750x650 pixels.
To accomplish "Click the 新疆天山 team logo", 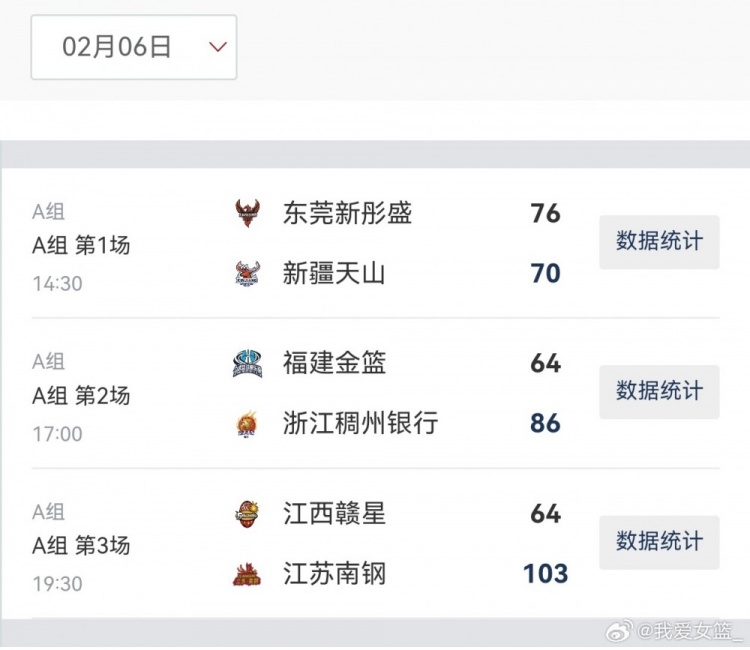I will tap(247, 273).
